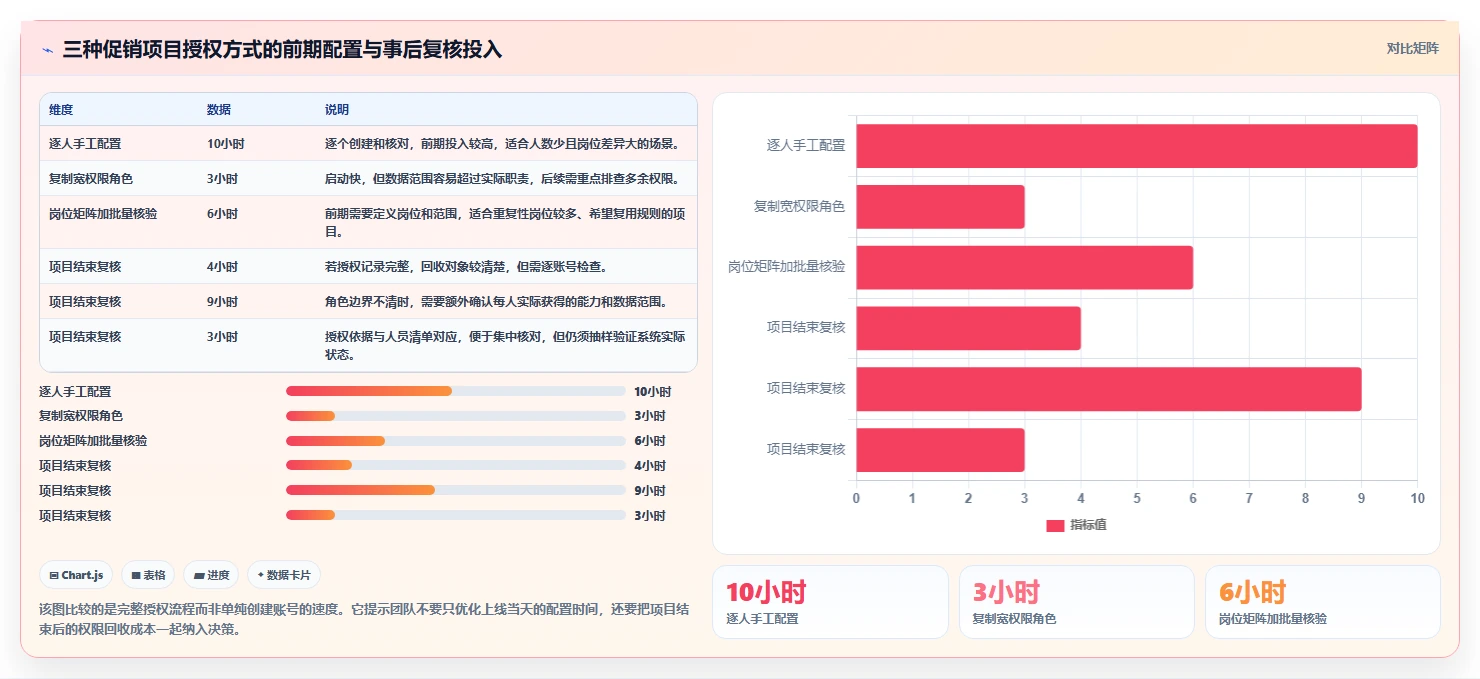Click the 指标值 legend swatch
The width and height of the screenshot is (1480, 679).
1055,525
